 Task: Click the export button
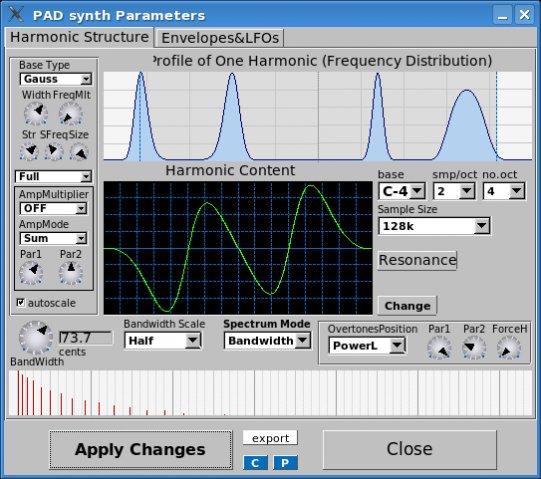tap(270, 438)
